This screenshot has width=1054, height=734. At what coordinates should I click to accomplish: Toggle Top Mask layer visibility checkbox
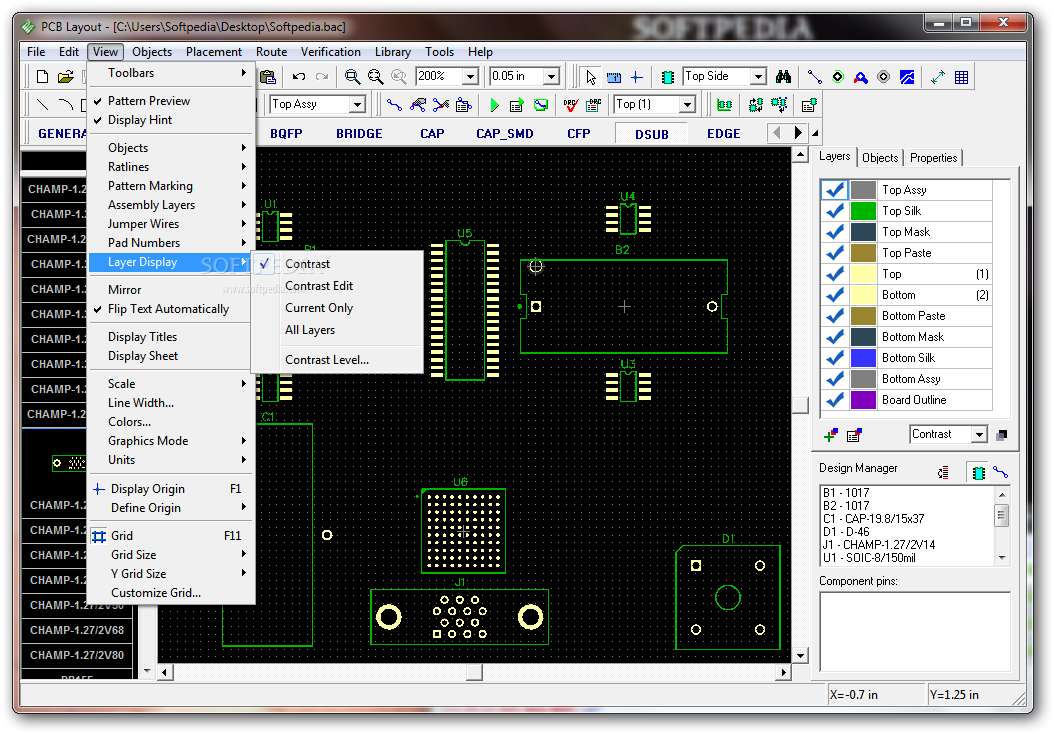(835, 232)
